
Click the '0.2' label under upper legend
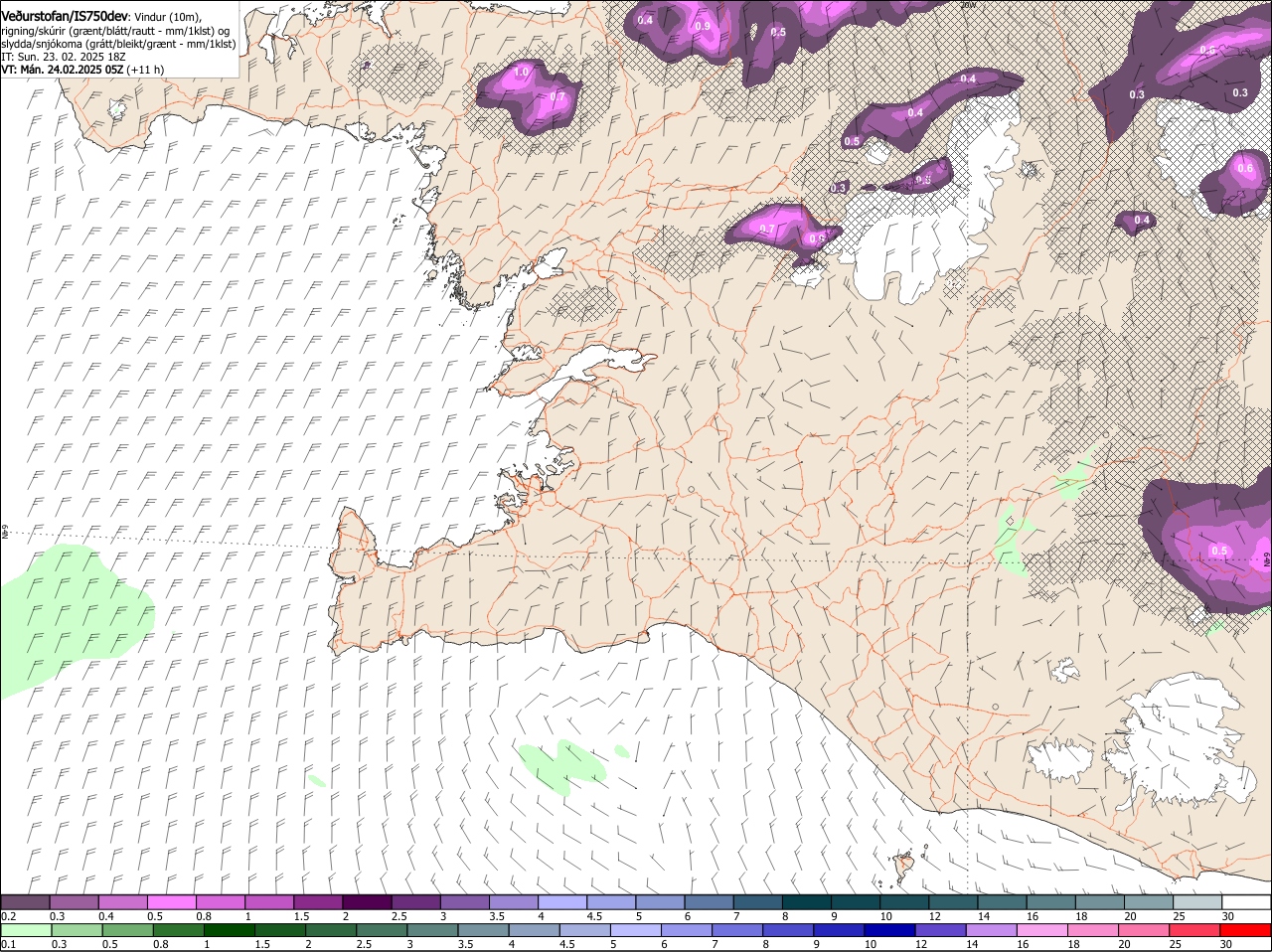point(9,916)
